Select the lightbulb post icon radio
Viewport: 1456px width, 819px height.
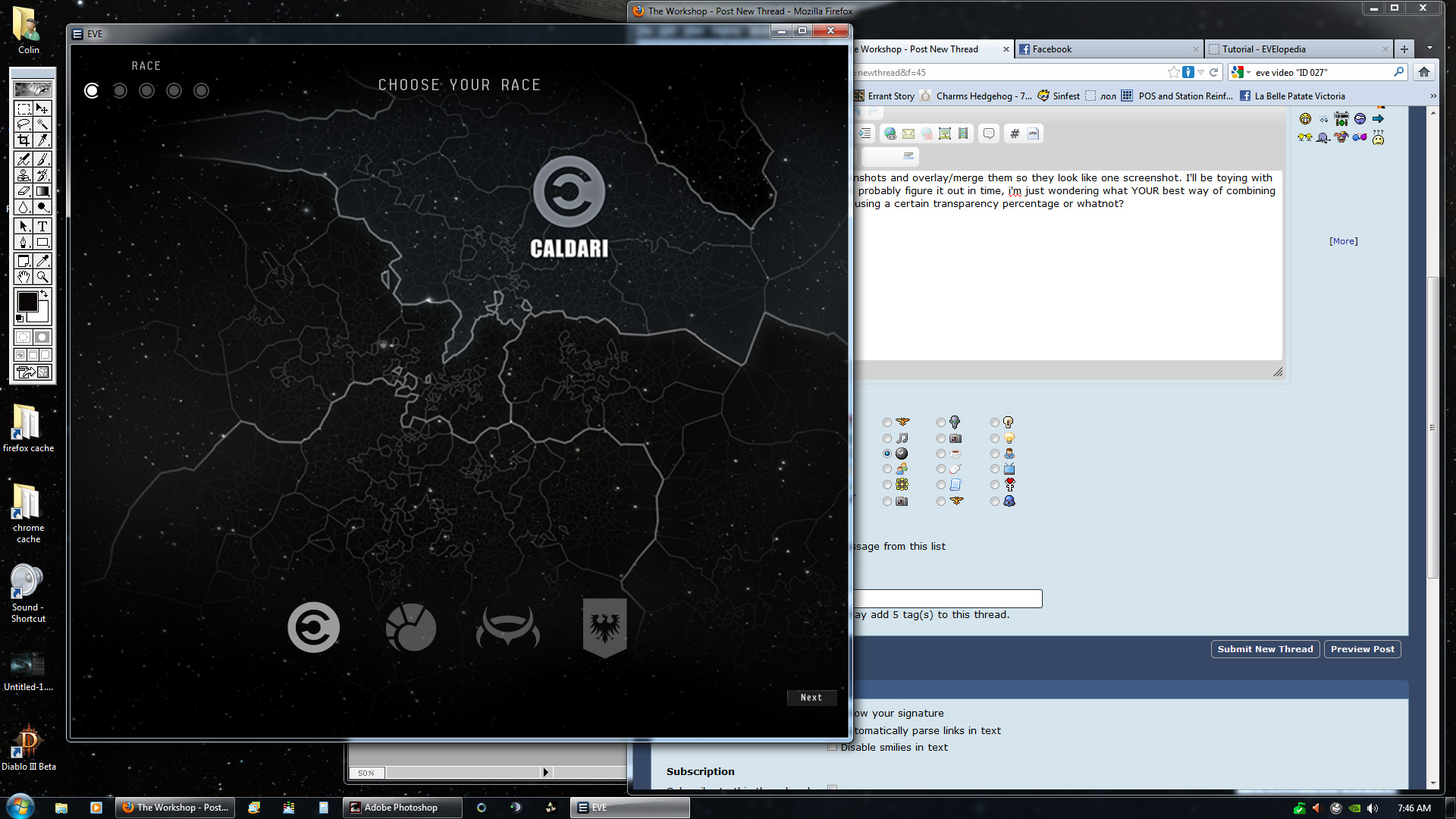pyautogui.click(x=995, y=438)
